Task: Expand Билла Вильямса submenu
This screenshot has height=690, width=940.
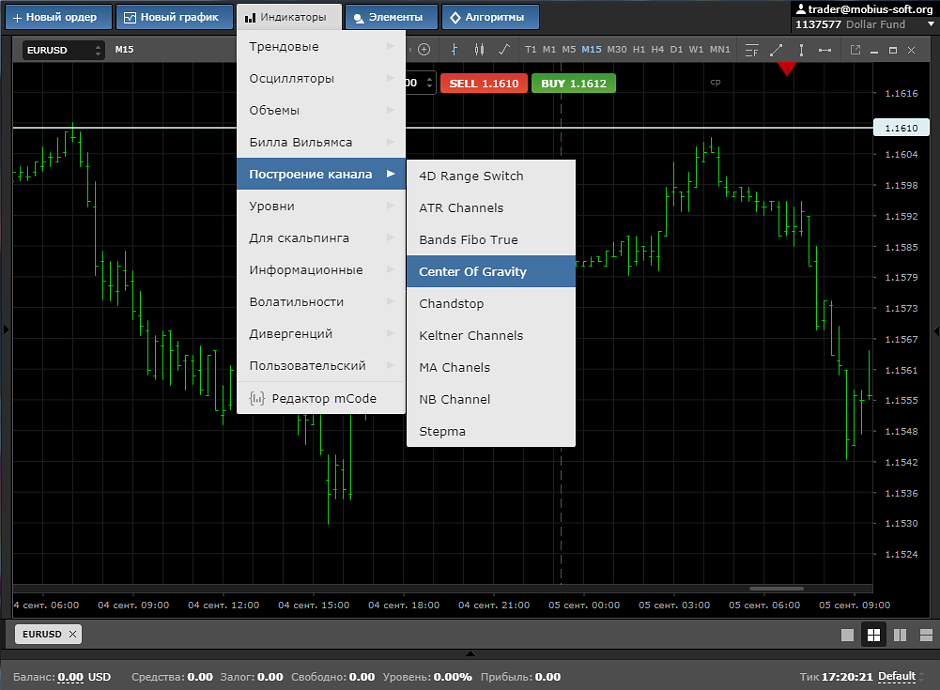Action: [321, 142]
